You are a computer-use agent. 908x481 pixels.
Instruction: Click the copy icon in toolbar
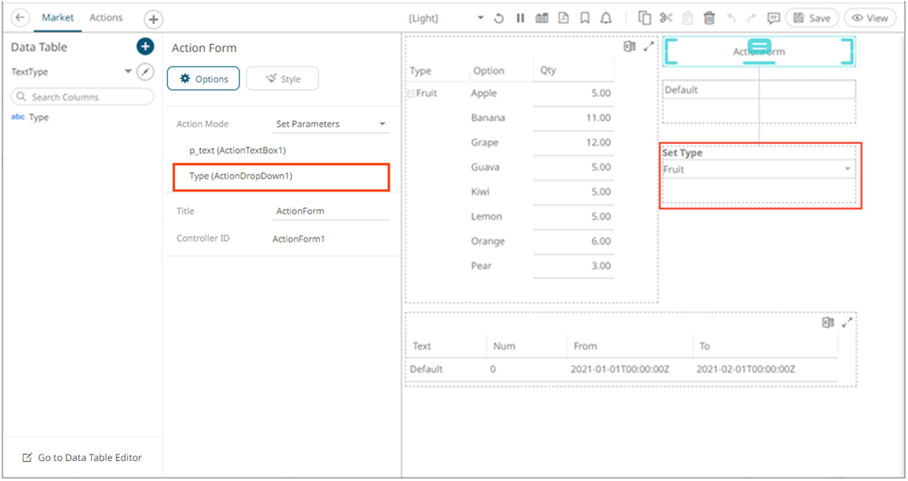point(644,18)
